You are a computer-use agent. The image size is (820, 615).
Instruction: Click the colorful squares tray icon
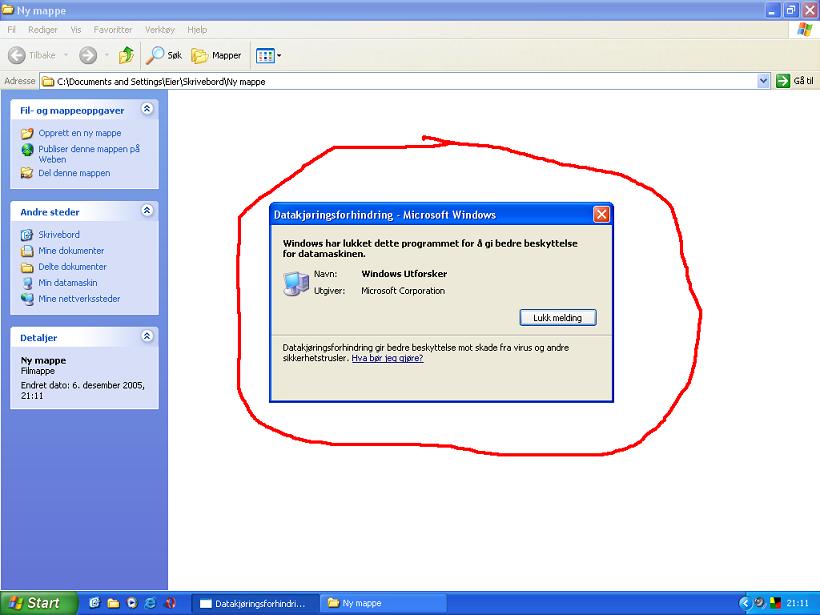776,603
